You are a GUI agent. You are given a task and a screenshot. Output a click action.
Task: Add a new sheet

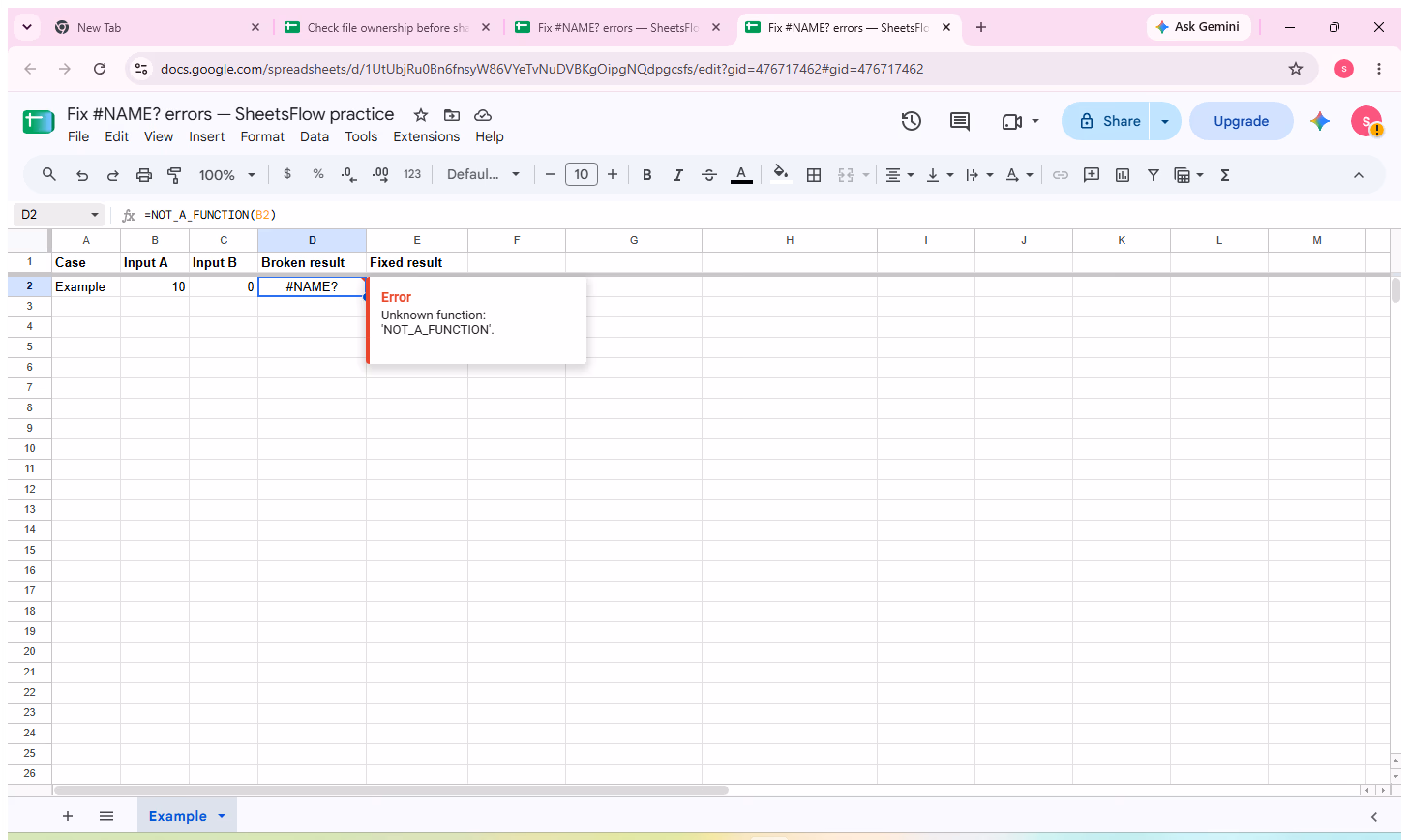pos(68,816)
